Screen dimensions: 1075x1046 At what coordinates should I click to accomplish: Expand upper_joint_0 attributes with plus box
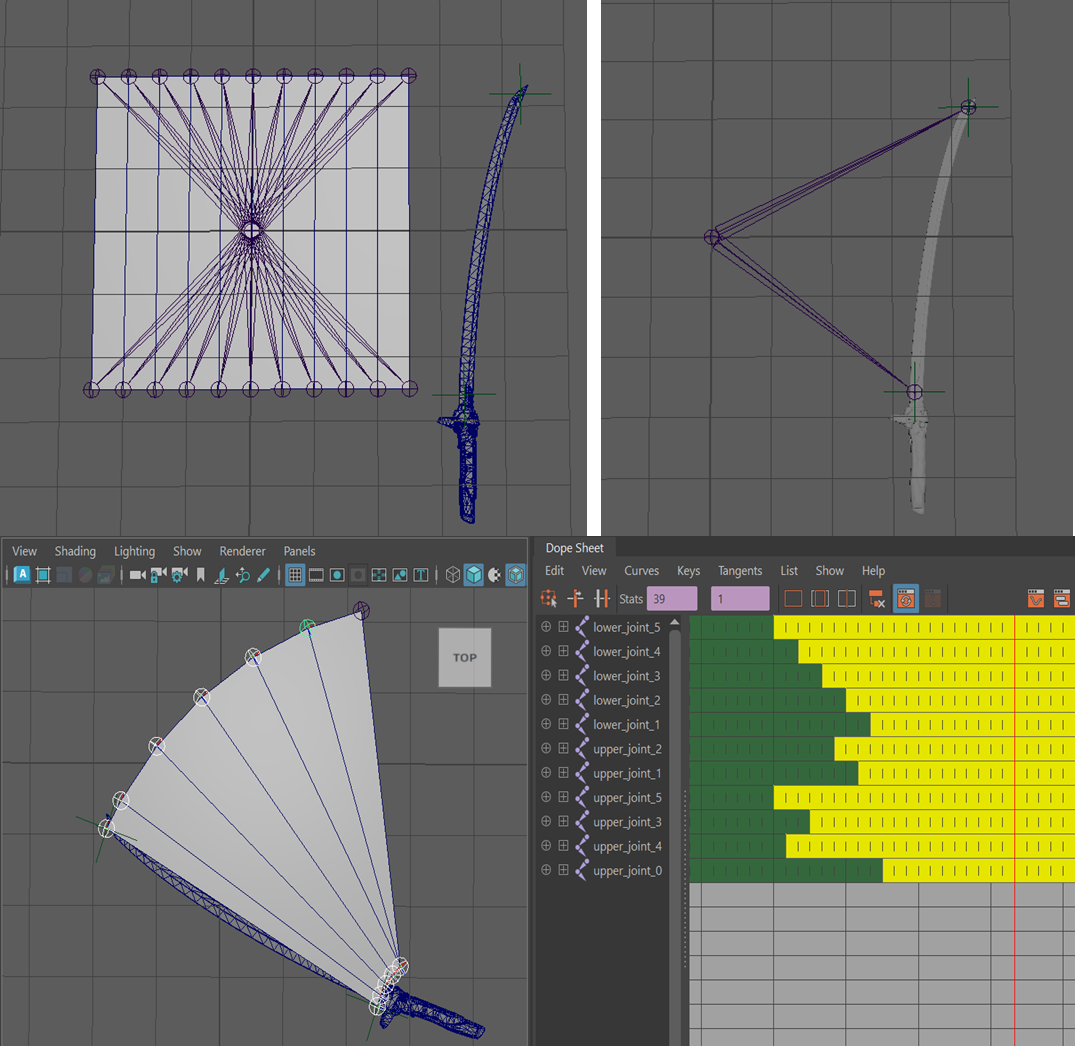pyautogui.click(x=563, y=871)
